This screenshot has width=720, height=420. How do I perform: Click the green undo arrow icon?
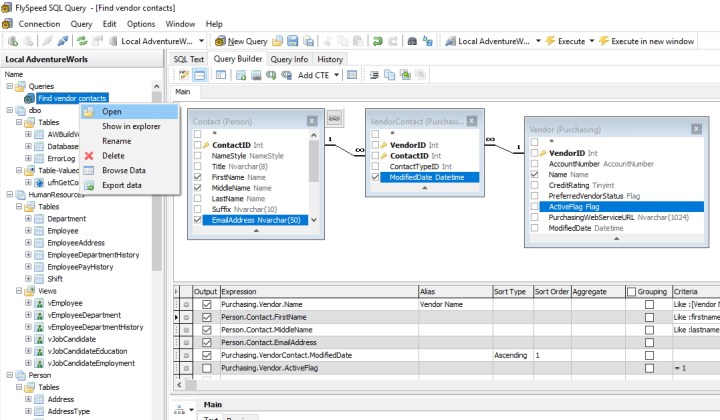[377, 41]
